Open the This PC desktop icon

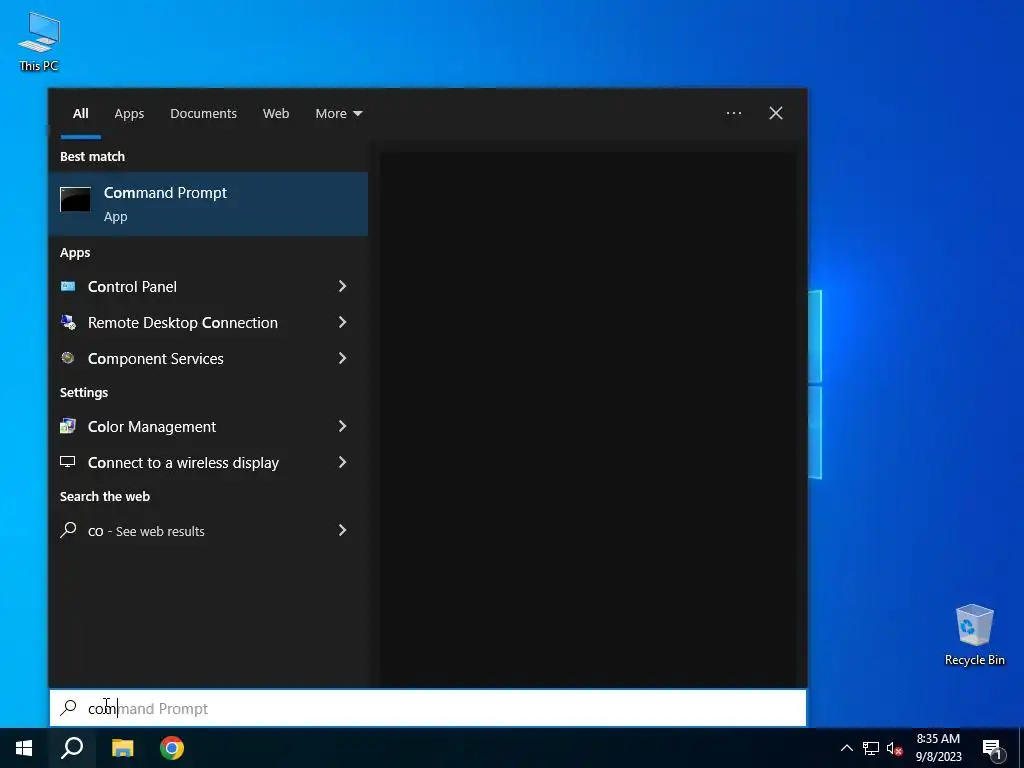coord(39,41)
